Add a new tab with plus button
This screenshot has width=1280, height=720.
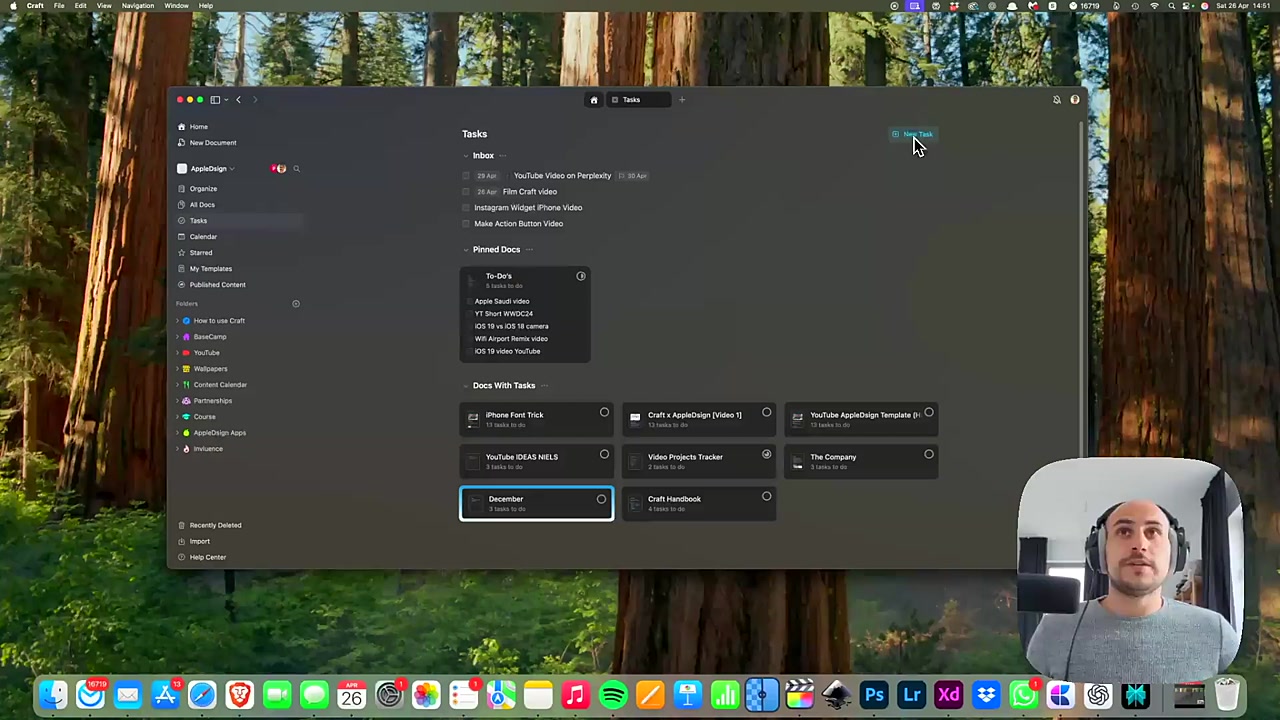[x=682, y=100]
